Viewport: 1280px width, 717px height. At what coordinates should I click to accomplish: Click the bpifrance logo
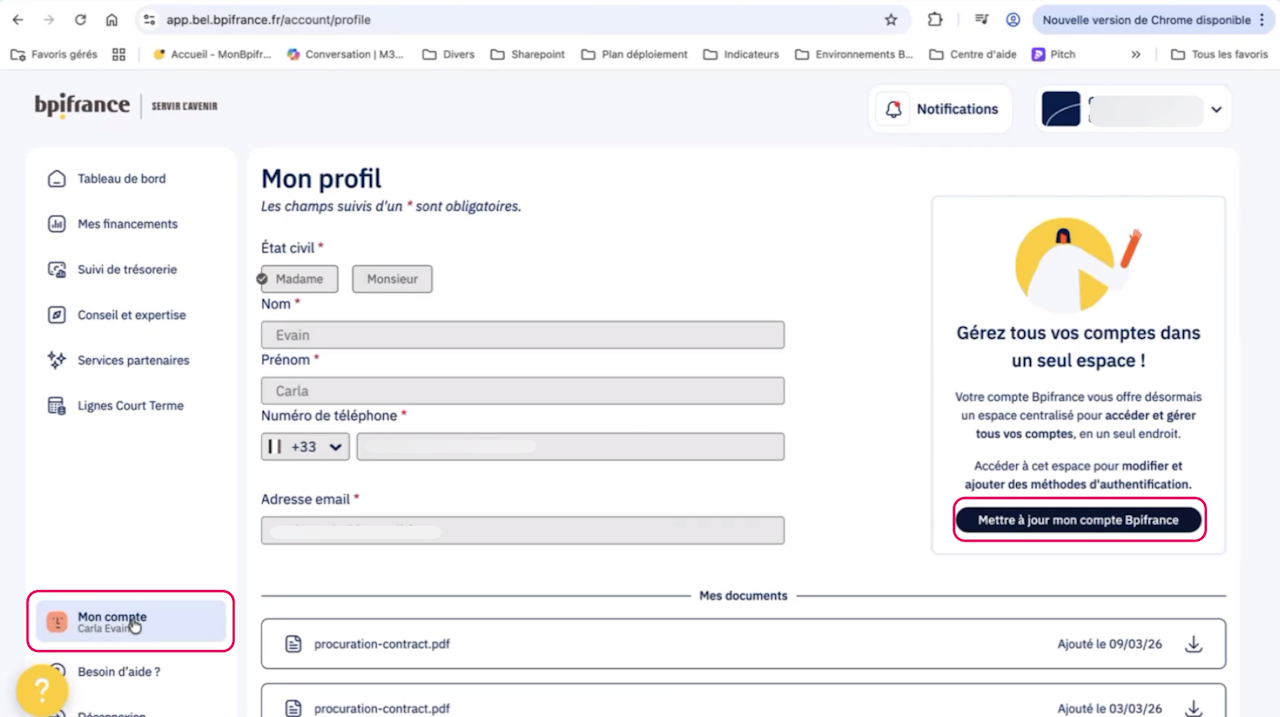tap(82, 105)
